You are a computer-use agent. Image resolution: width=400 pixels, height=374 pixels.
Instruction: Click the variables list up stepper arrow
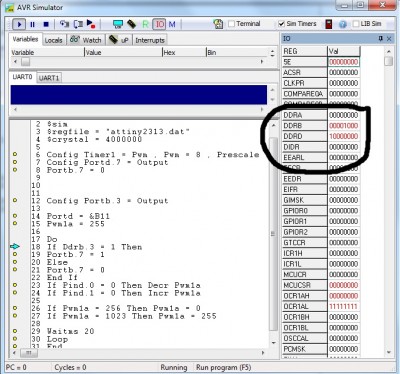point(273,50)
